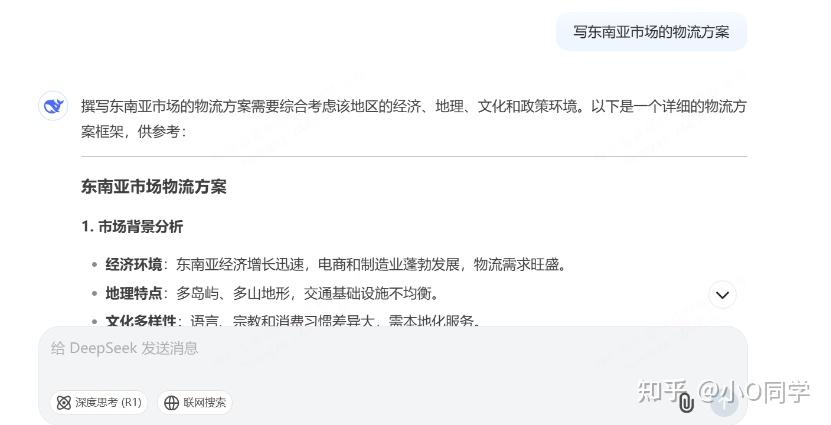The width and height of the screenshot is (831, 425).
Task: Toggle 深度思考 (R1) mode
Action: pyautogui.click(x=98, y=403)
